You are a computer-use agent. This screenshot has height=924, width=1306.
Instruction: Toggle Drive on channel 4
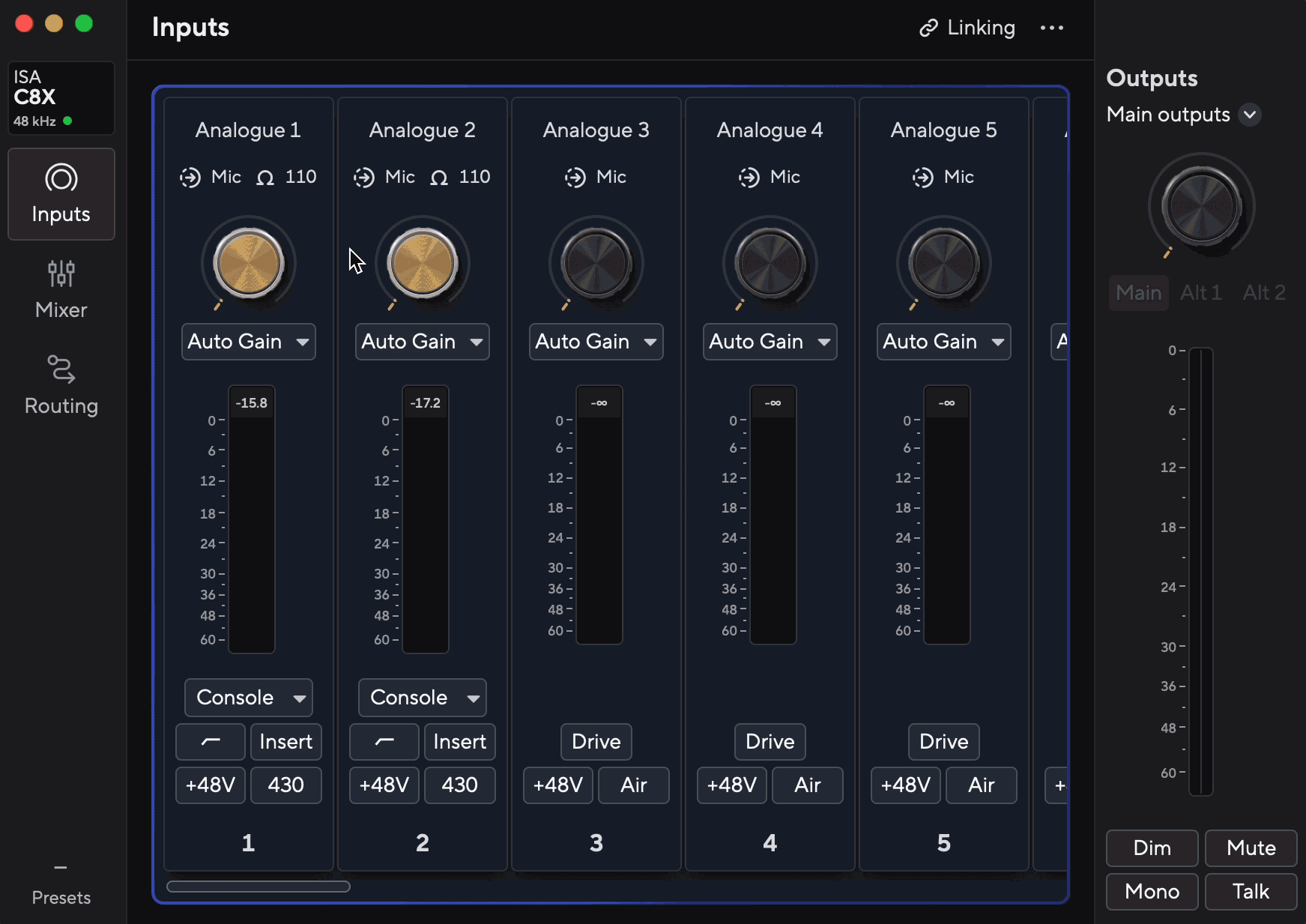(770, 742)
